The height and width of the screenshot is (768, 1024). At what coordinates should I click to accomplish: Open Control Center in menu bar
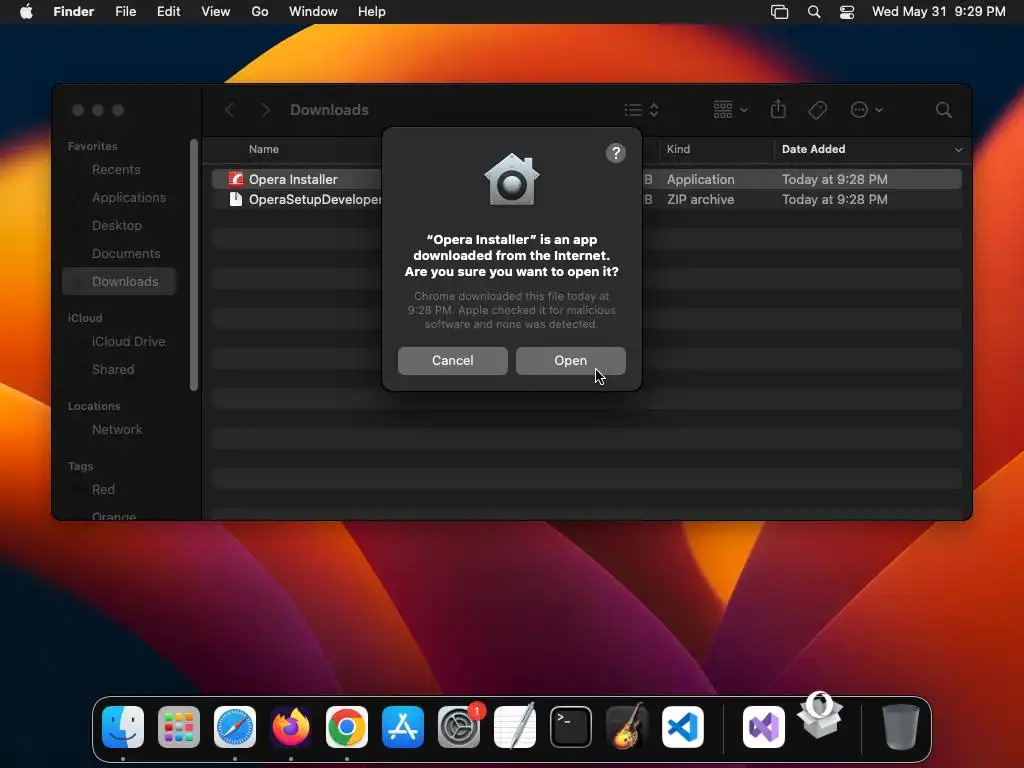[x=847, y=12]
